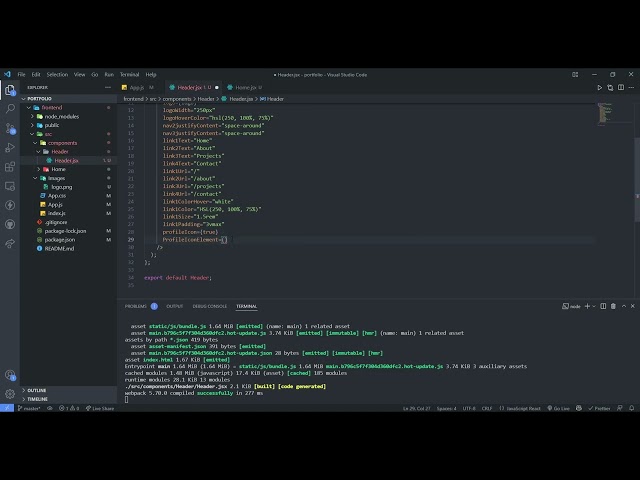Viewport: 640px width, 480px height.
Task: Switch to the DEBUG CONSOLE tab
Action: [x=210, y=306]
